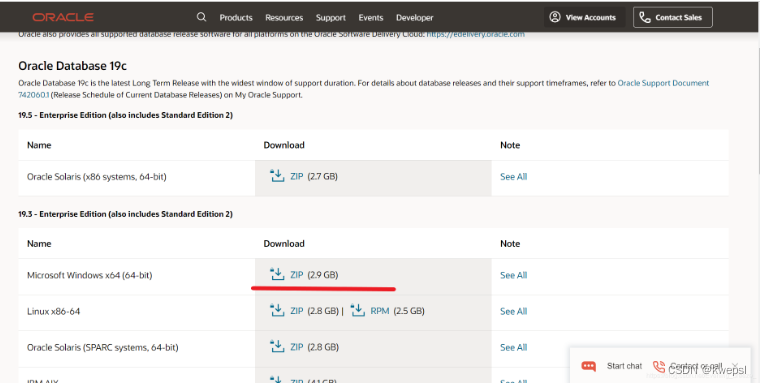The image size is (761, 385).
Task: Open the Events menu
Action: click(371, 17)
